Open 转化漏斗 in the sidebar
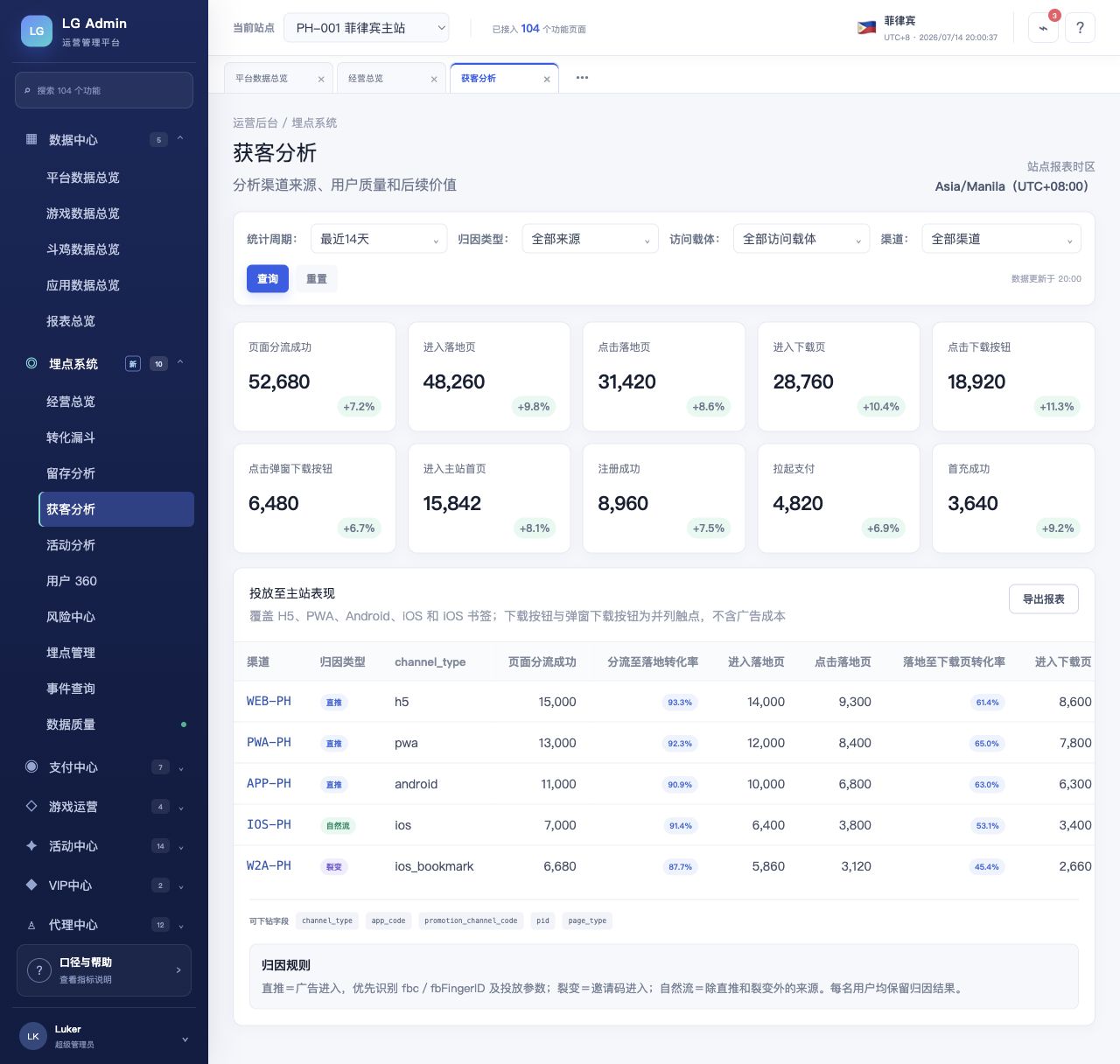The height and width of the screenshot is (1064, 1120). point(71,437)
